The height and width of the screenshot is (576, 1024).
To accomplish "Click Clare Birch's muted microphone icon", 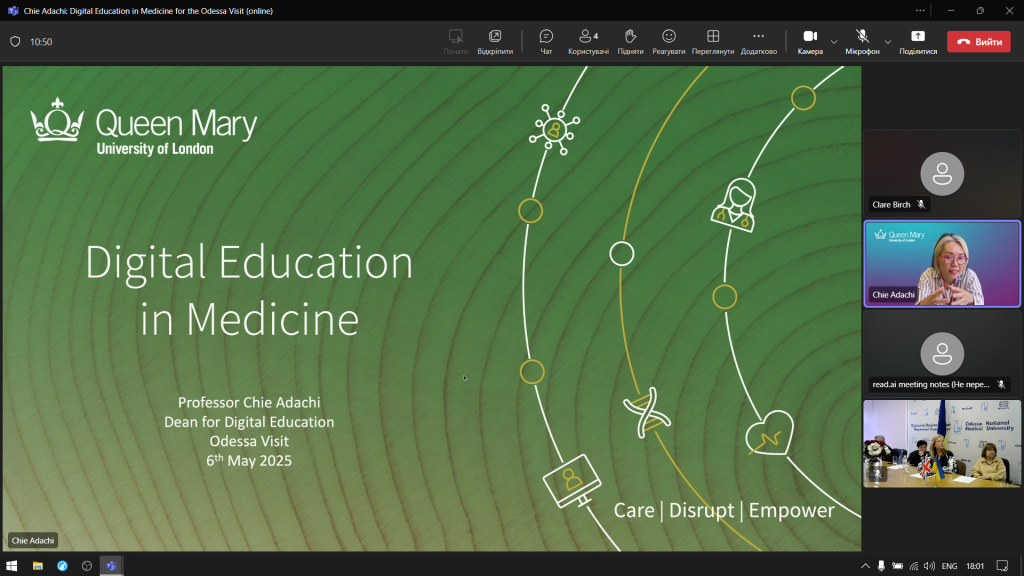I will click(921, 204).
